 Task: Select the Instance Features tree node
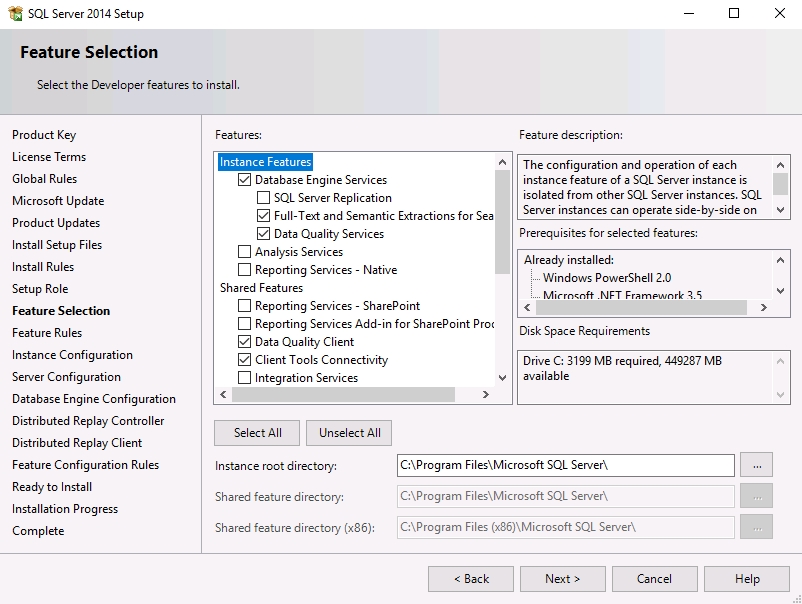click(265, 162)
